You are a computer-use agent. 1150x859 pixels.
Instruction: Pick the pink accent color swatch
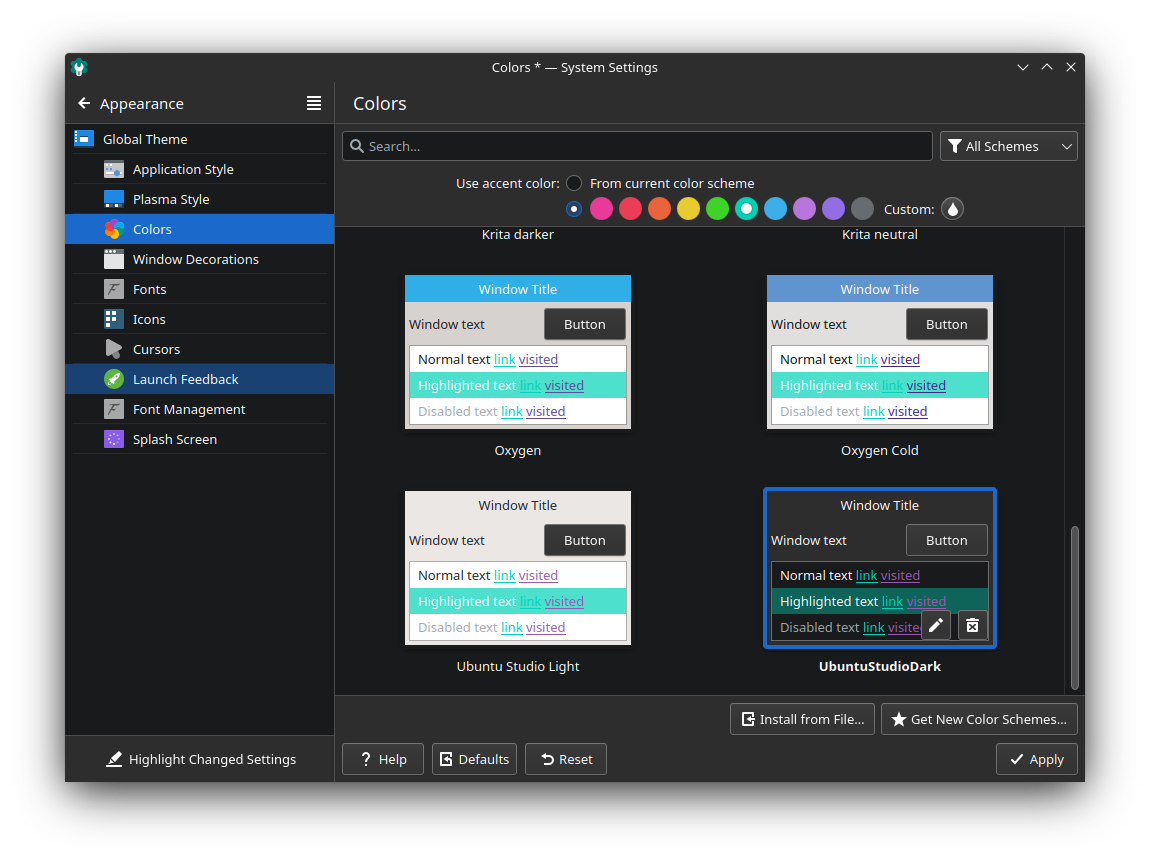tap(601, 209)
